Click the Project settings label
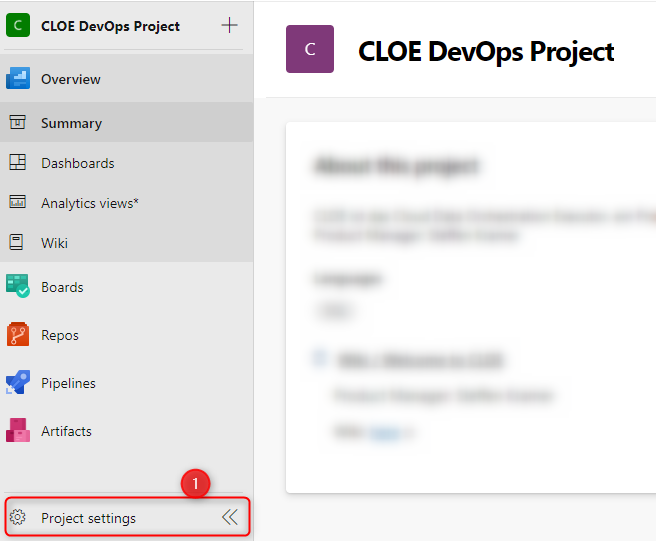This screenshot has height=541, width=656. tap(88, 518)
